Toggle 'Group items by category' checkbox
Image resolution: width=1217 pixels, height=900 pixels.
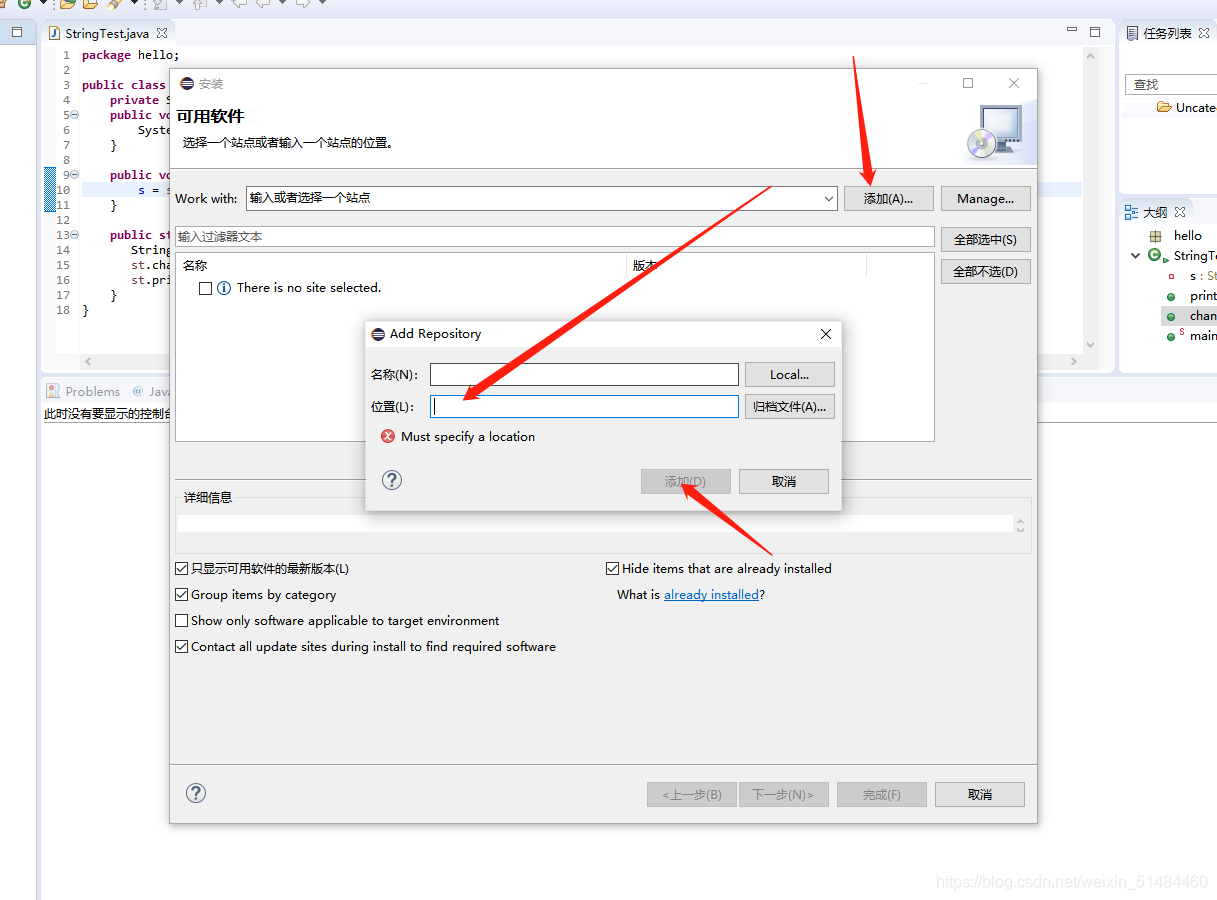pyautogui.click(x=182, y=595)
